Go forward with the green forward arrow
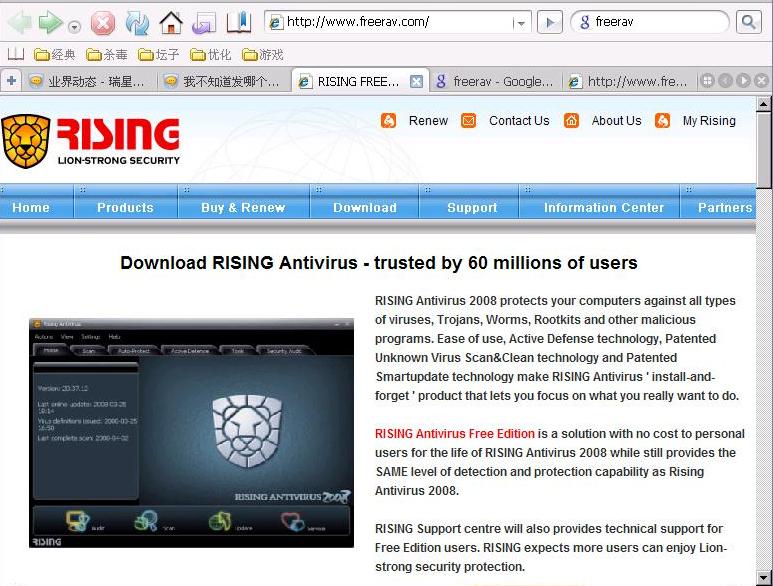Screen dimensions: 773x586 pyautogui.click(x=49, y=22)
